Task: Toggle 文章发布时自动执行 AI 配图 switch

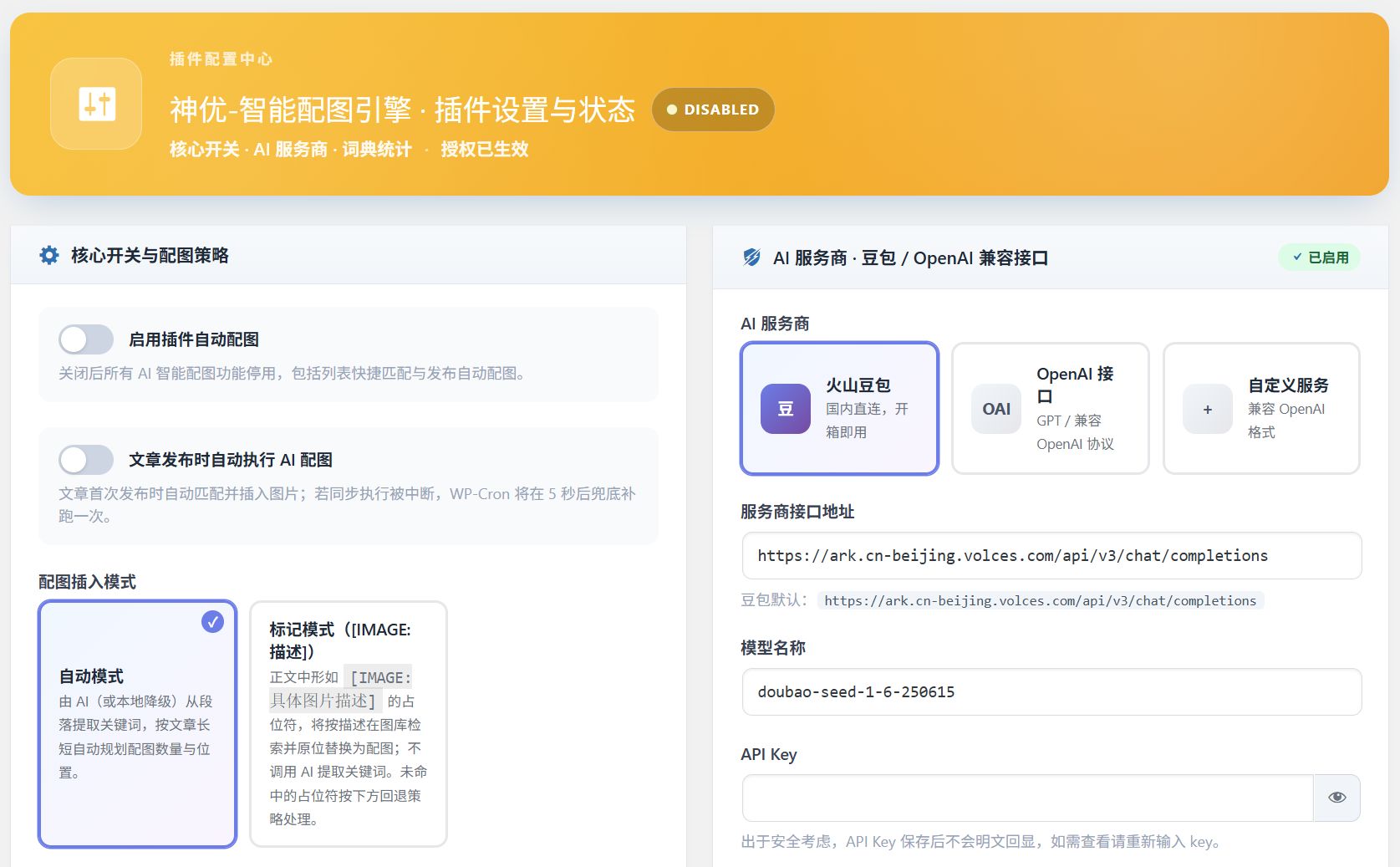Action: pyautogui.click(x=86, y=460)
